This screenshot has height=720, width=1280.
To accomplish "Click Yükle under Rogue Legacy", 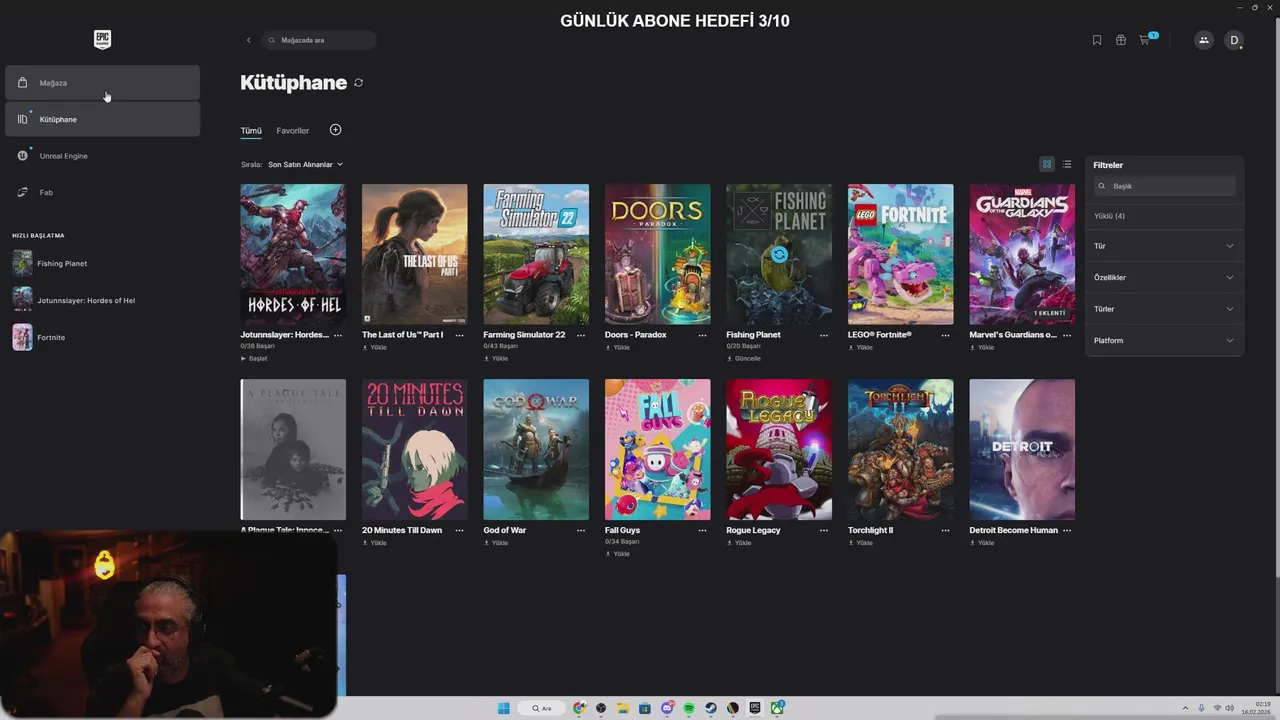I will 739,543.
